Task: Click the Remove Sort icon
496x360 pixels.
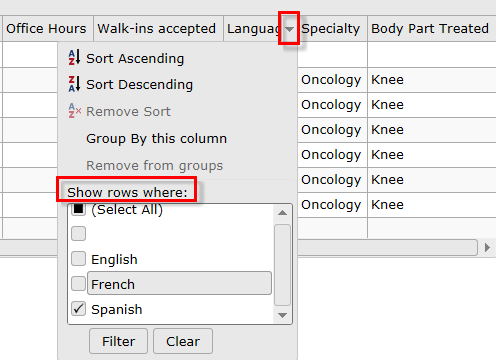Action: (75, 111)
